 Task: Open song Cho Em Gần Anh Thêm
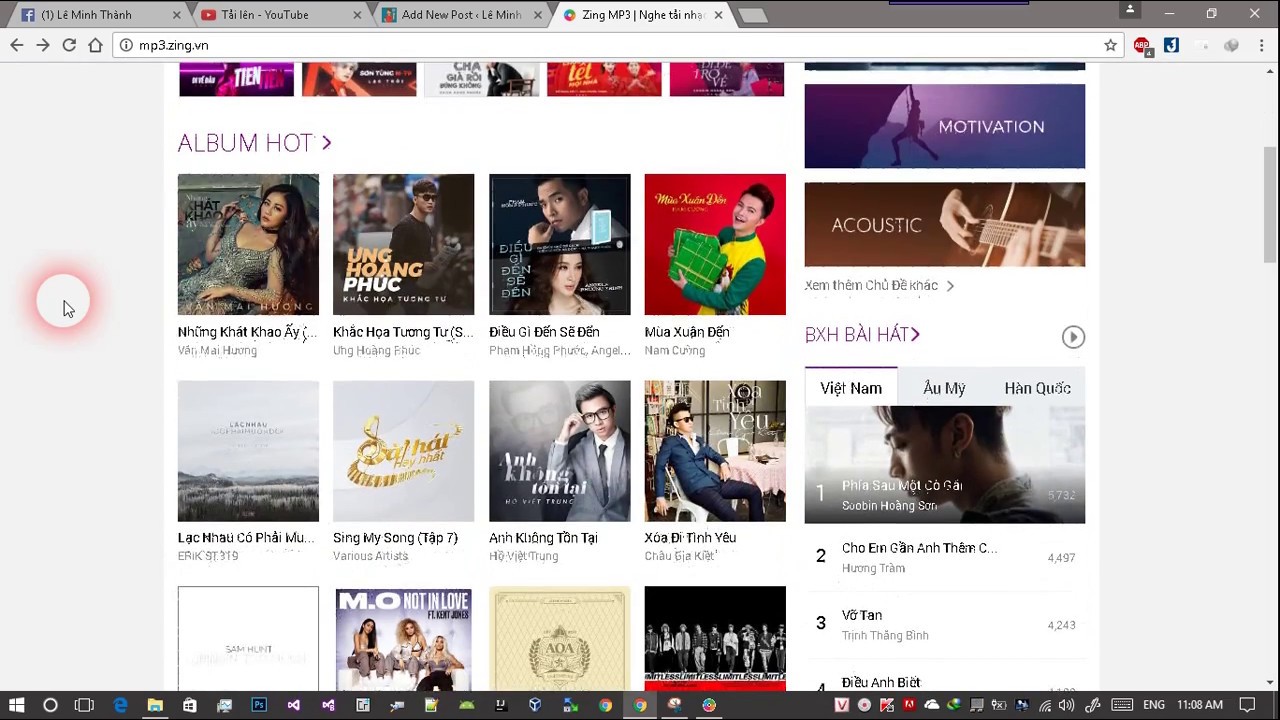[x=919, y=548]
